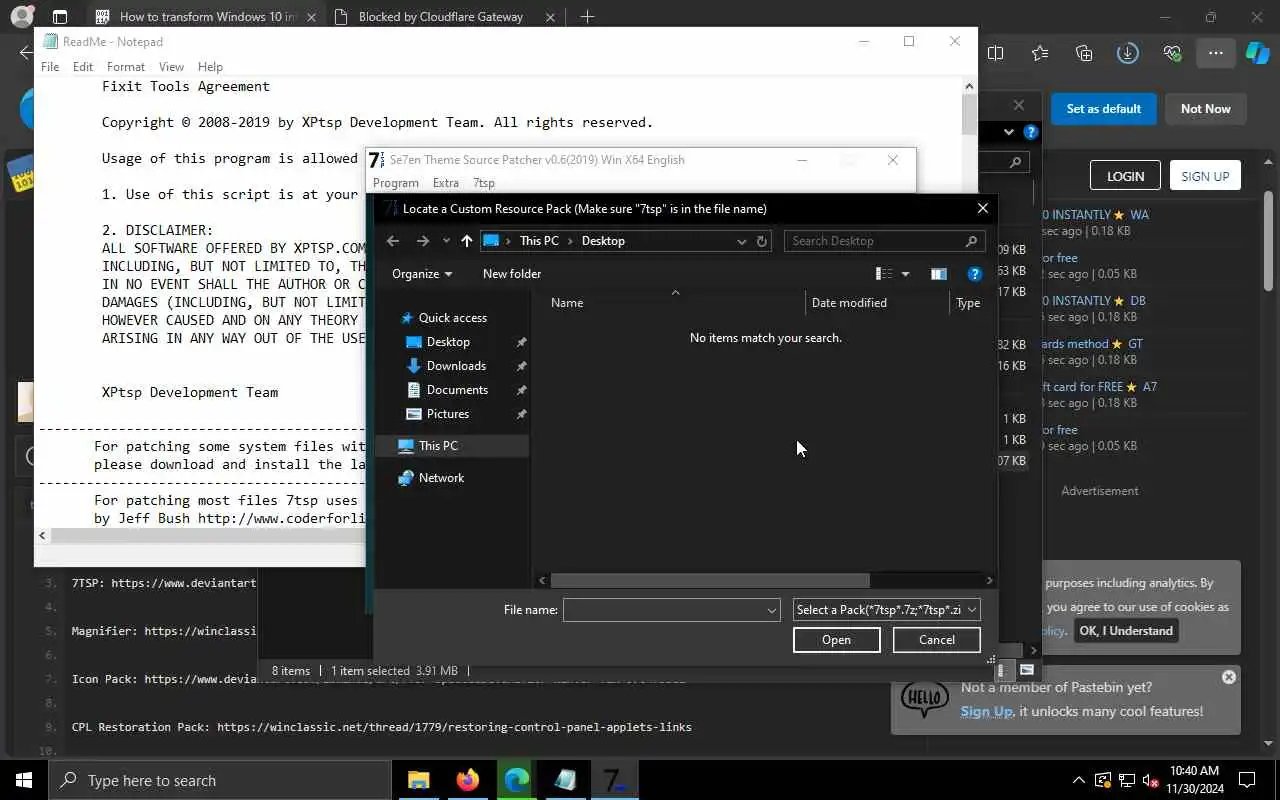Open Notepad Edit menu
This screenshot has height=800, width=1280.
83,67
